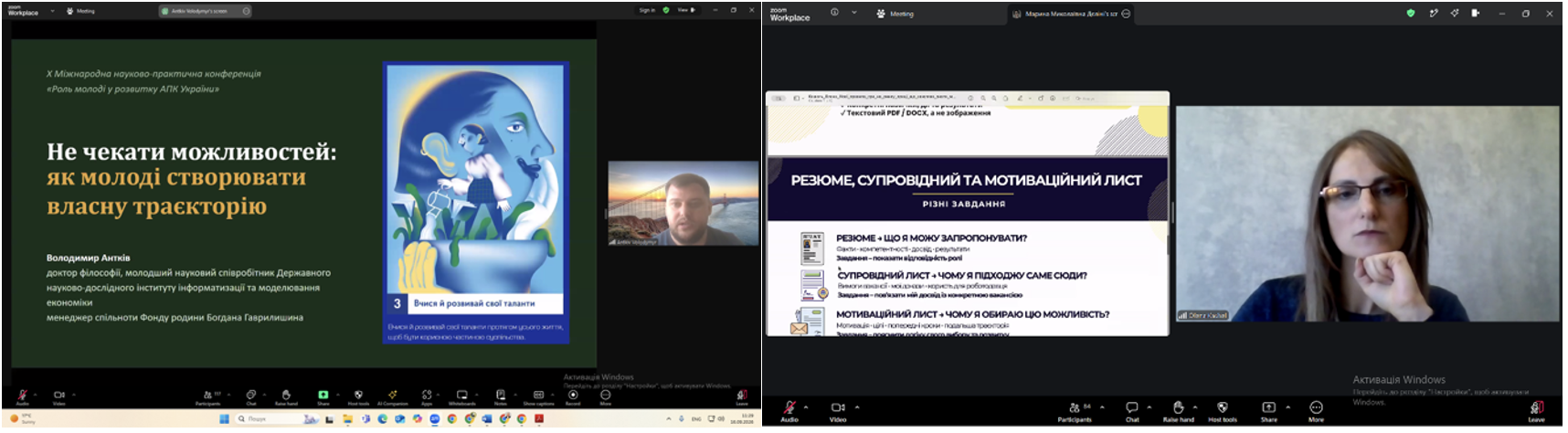Click green encryption shield beside Sign in

click(665, 10)
